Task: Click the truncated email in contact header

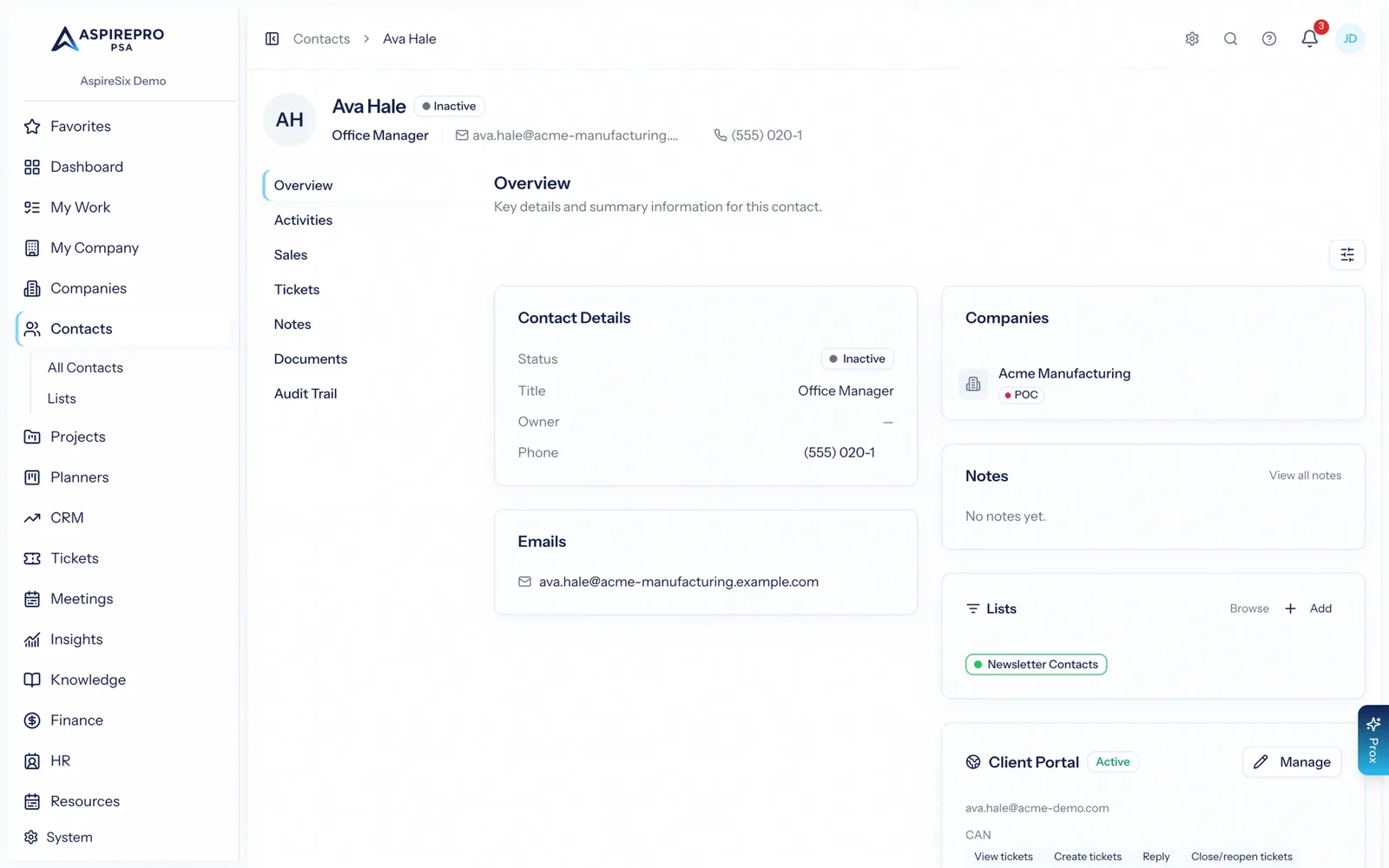Action: 575,135
